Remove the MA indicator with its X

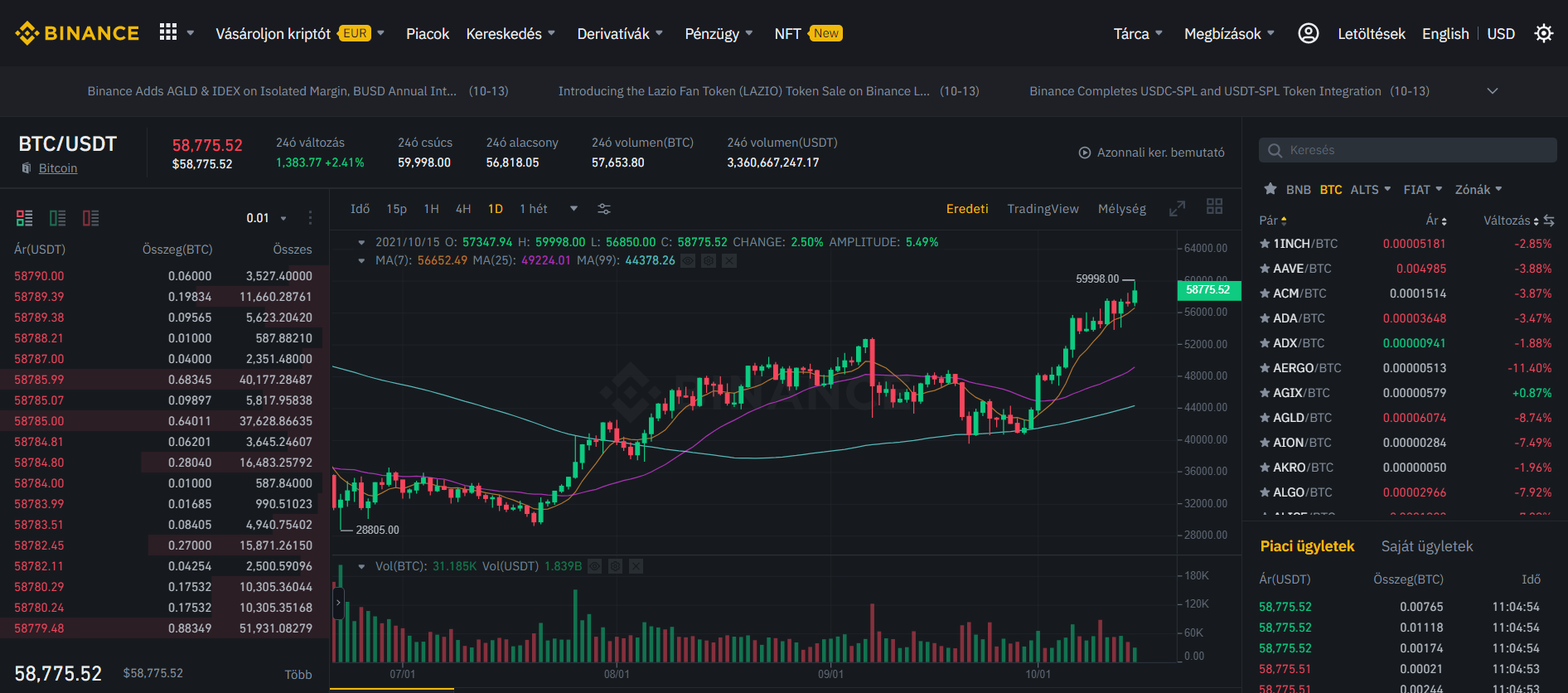(729, 260)
